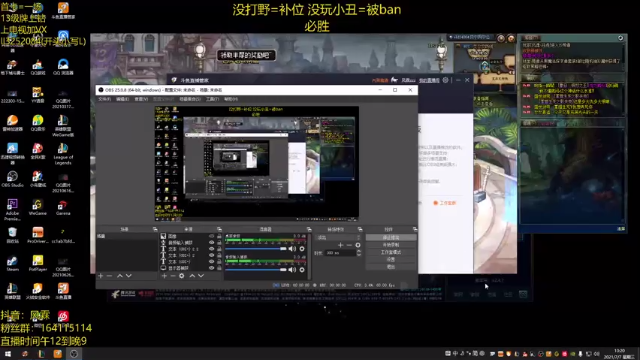Open 帮助(H) menu in OBS
Image resolution: width=640 pixels, height=360 pixels.
tap(231, 99)
